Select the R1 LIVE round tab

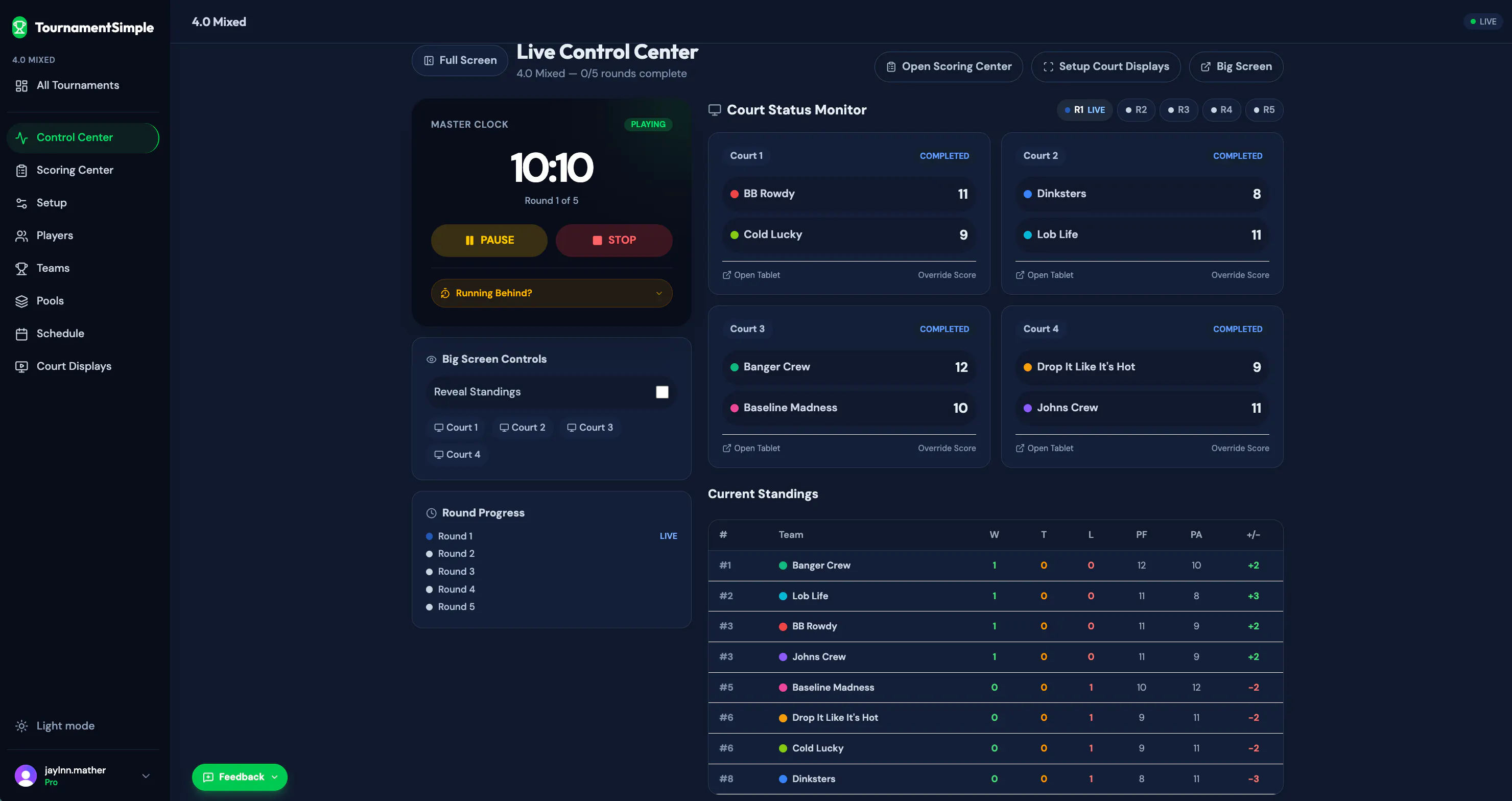point(1084,110)
